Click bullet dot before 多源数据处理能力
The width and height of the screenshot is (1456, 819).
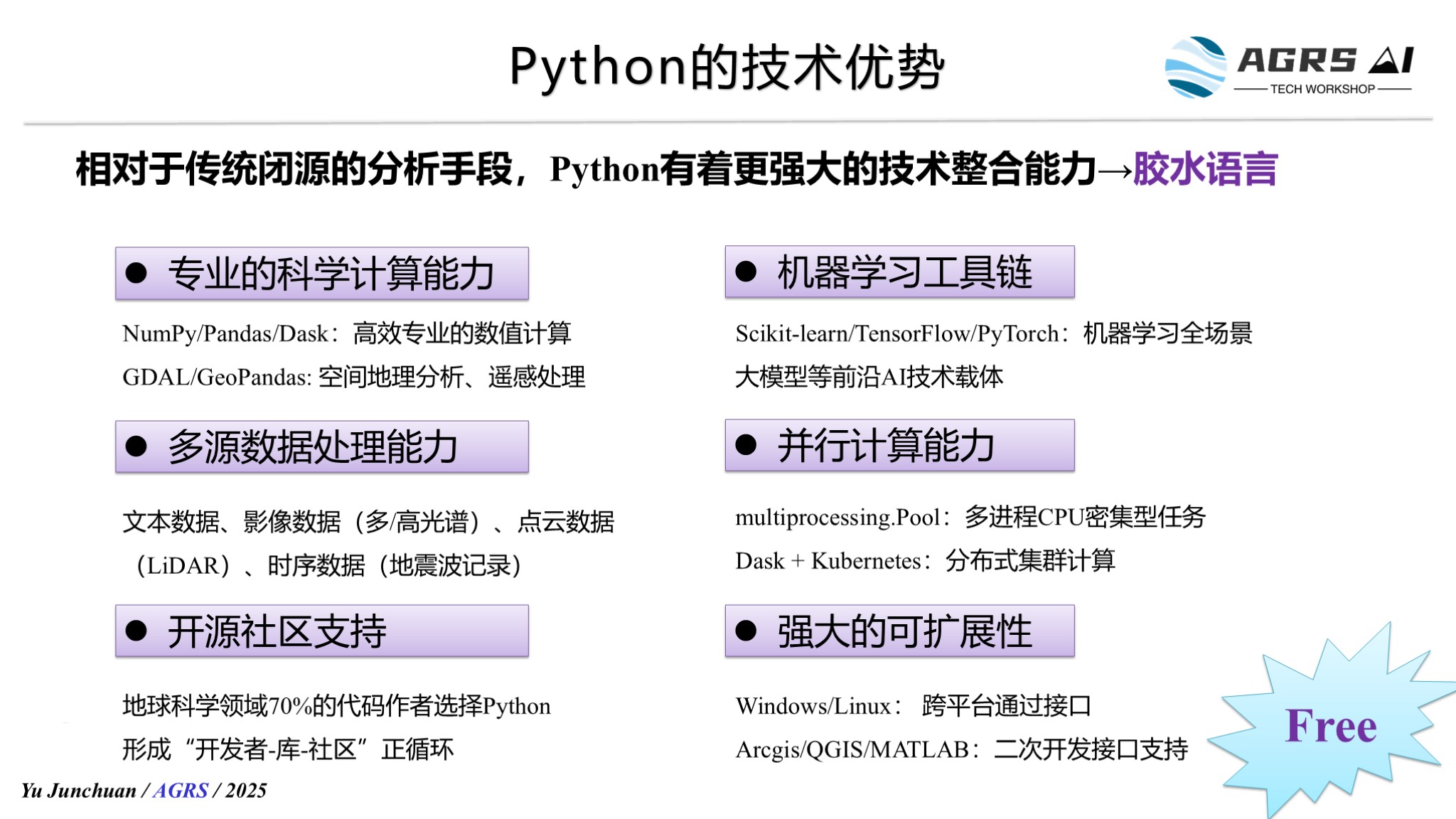click(x=136, y=446)
